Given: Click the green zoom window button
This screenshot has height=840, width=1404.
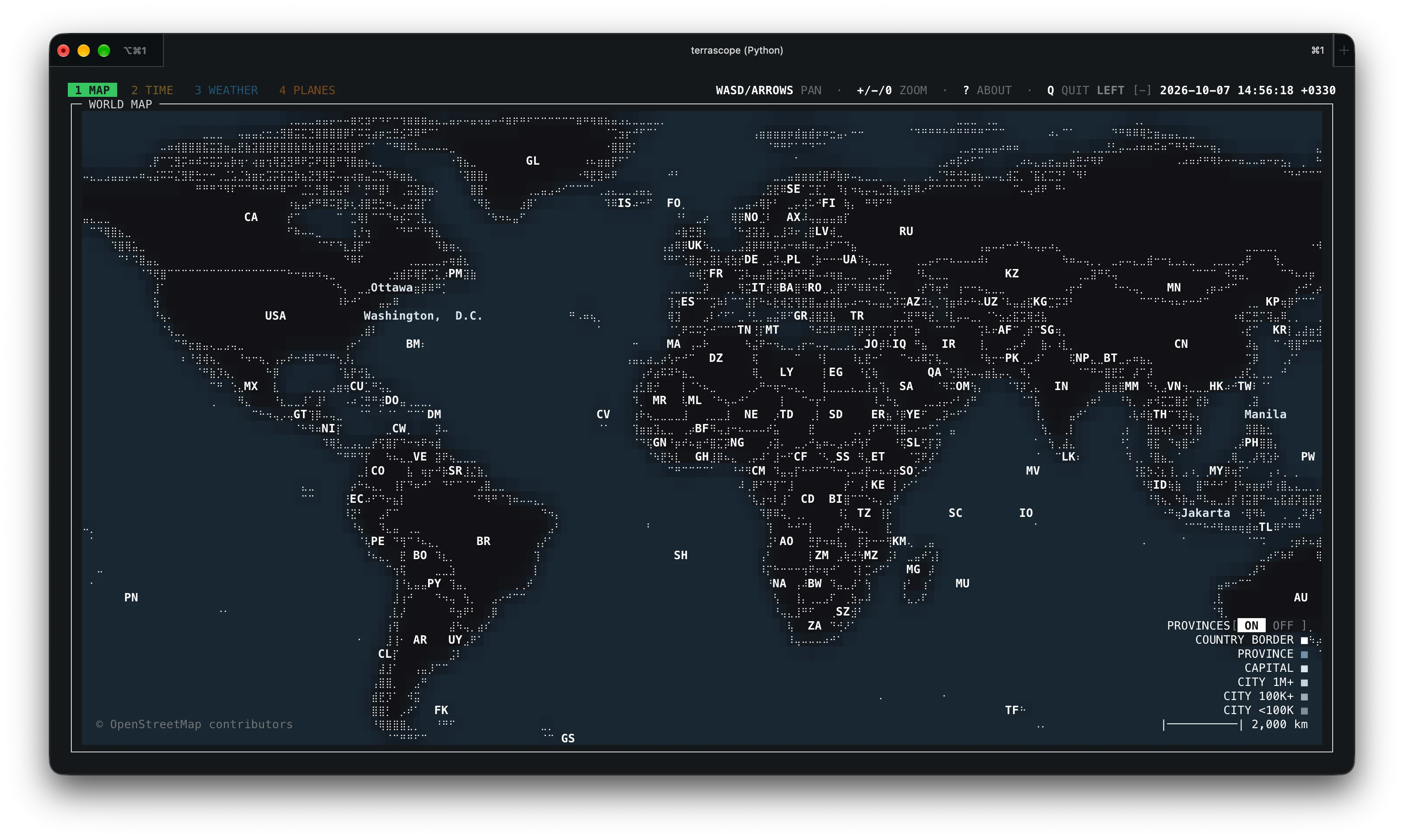Looking at the screenshot, I should (x=103, y=50).
